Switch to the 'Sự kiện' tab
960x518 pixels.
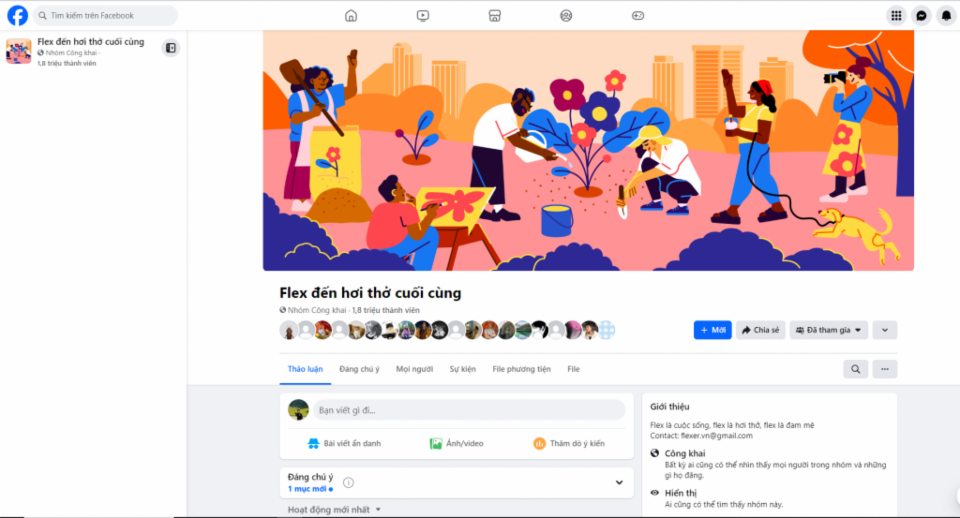(x=462, y=369)
